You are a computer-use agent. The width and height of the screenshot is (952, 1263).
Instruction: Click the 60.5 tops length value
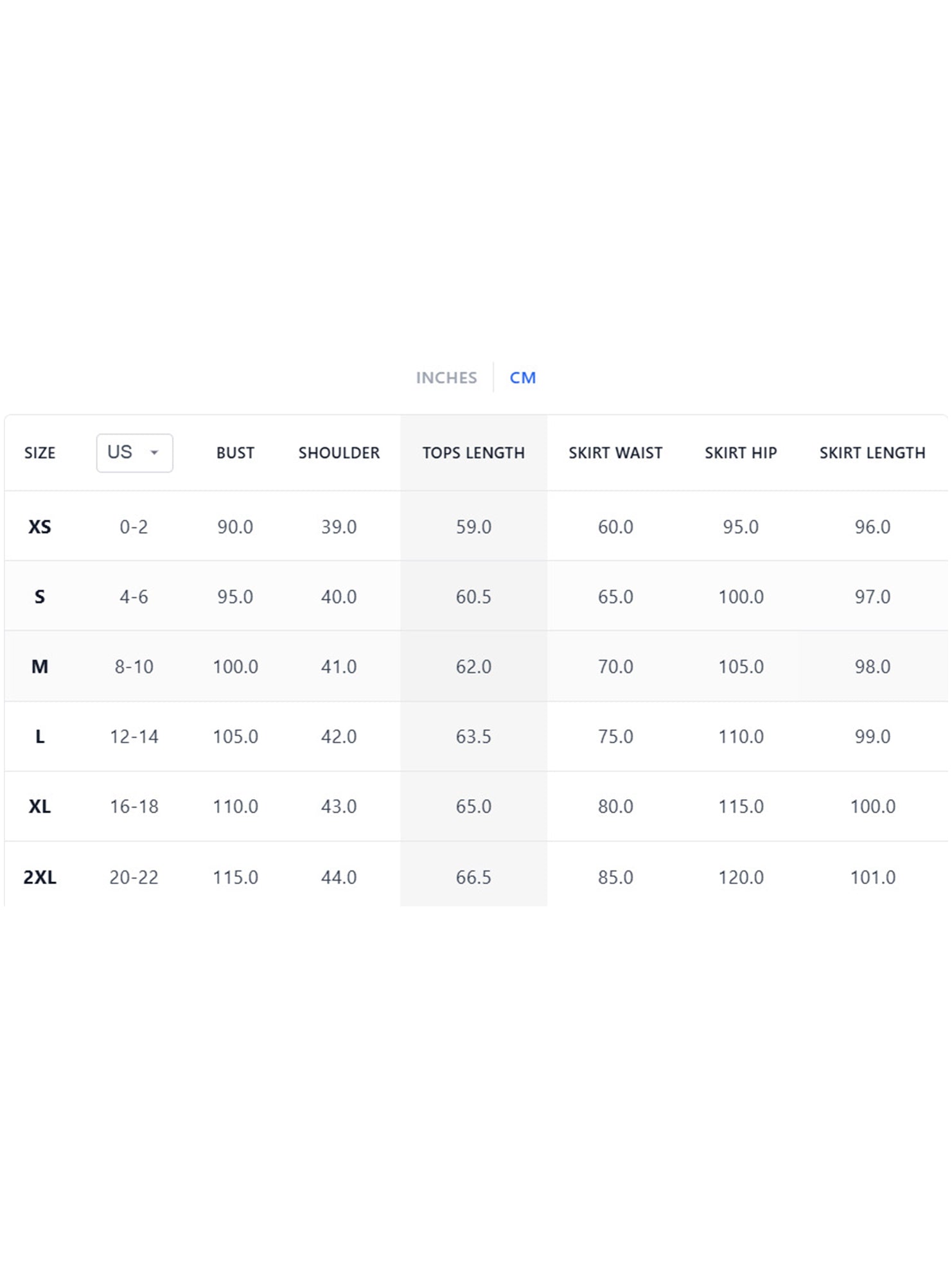[473, 597]
